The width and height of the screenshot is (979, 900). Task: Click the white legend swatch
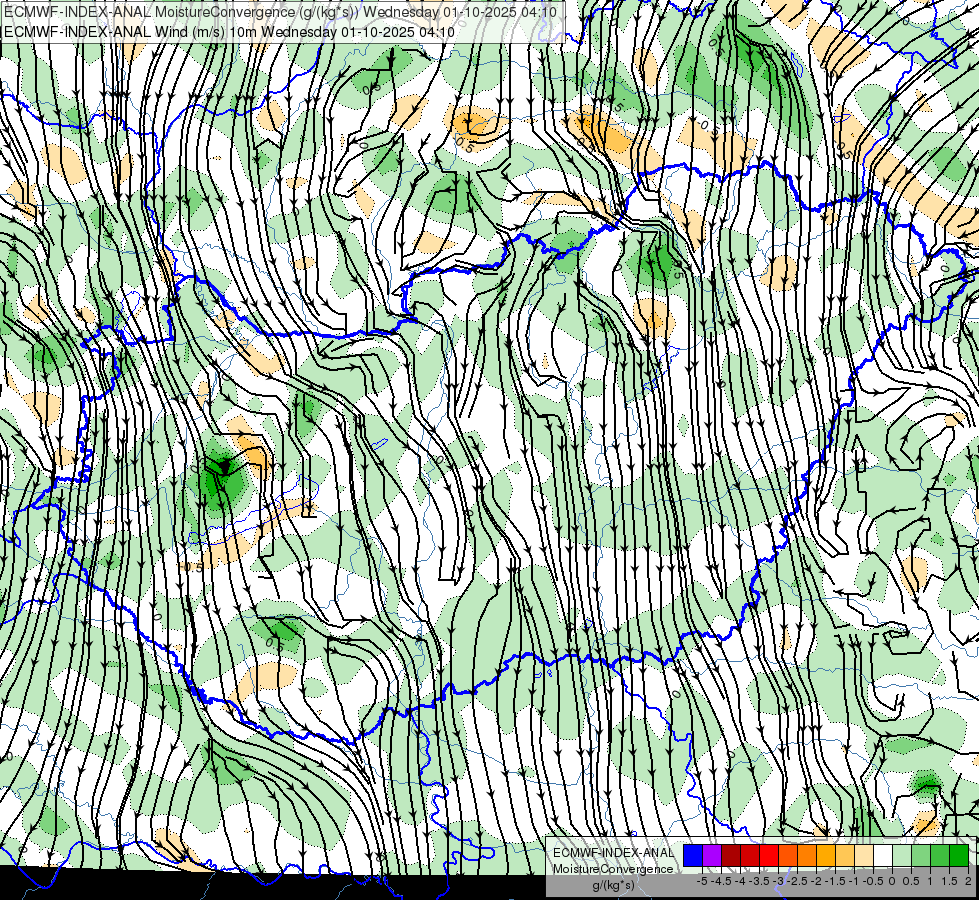click(x=883, y=855)
